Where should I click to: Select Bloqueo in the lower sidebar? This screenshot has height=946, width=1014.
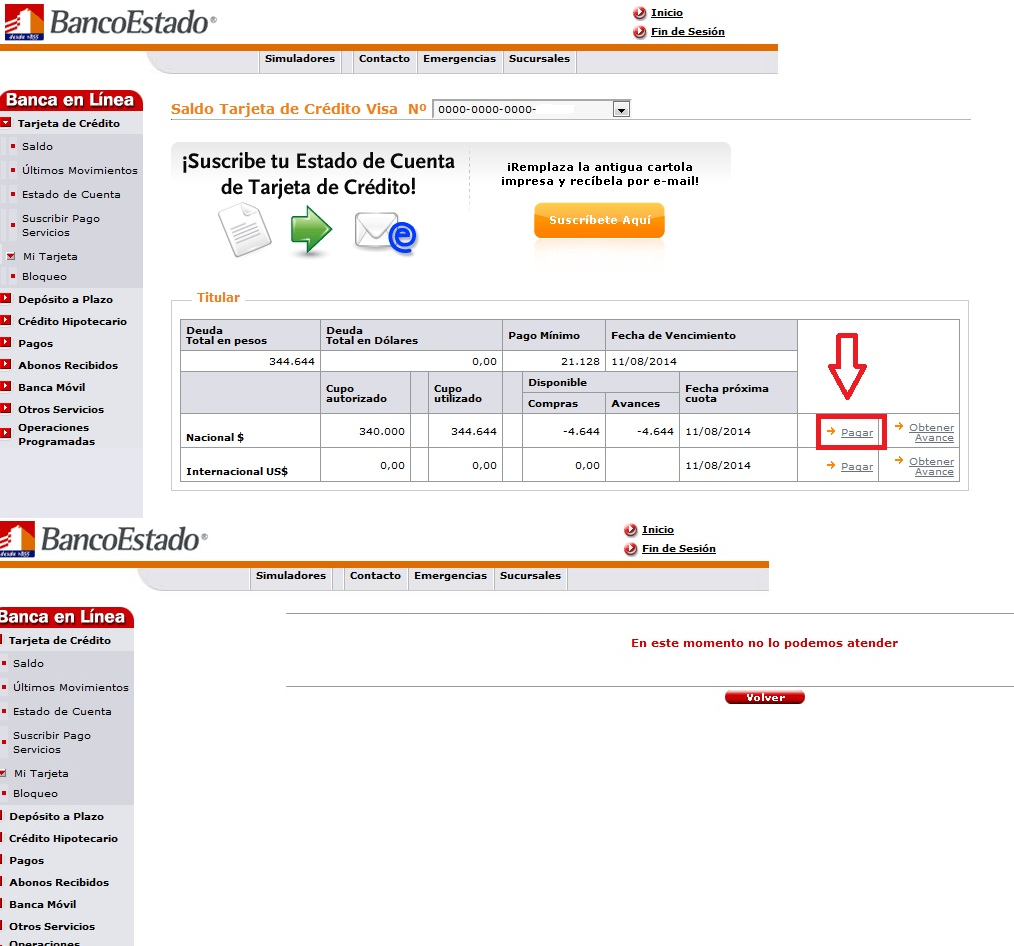click(x=35, y=794)
